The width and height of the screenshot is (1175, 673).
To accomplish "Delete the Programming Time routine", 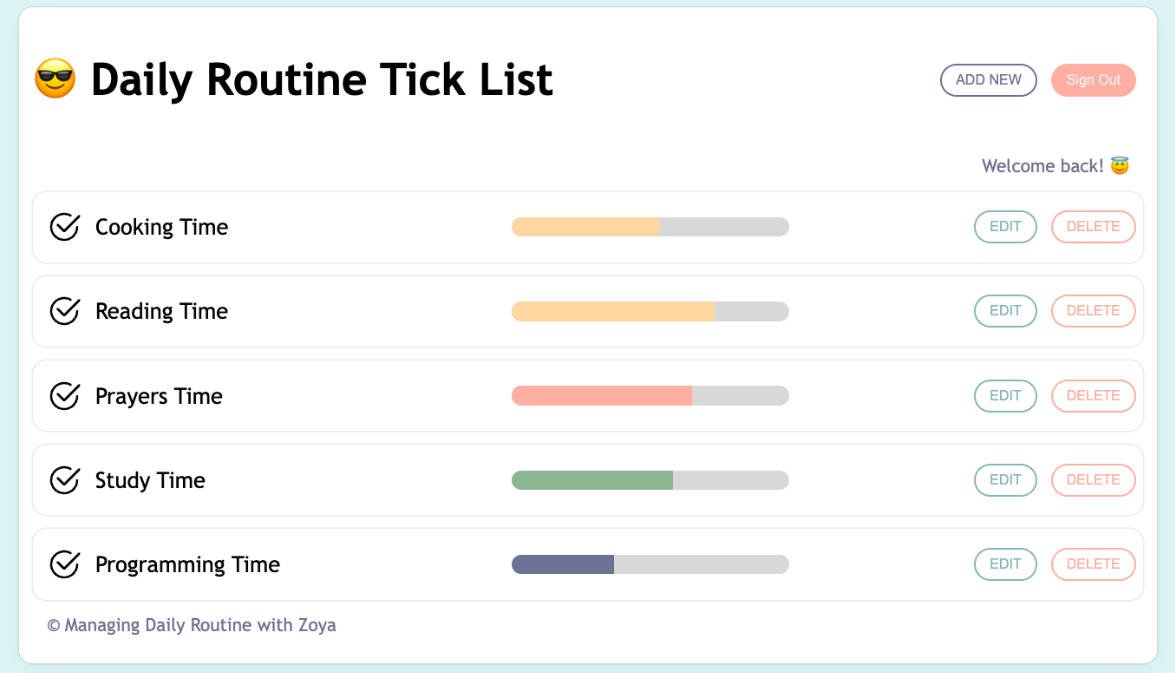I will coord(1093,563).
